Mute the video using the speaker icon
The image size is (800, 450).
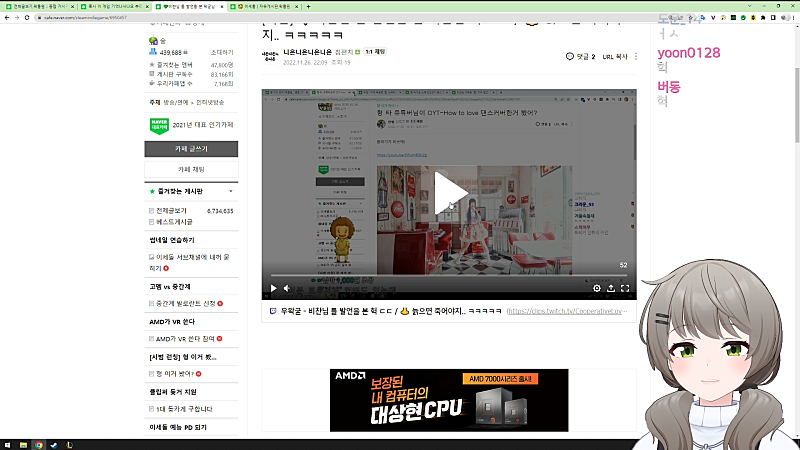pos(287,288)
